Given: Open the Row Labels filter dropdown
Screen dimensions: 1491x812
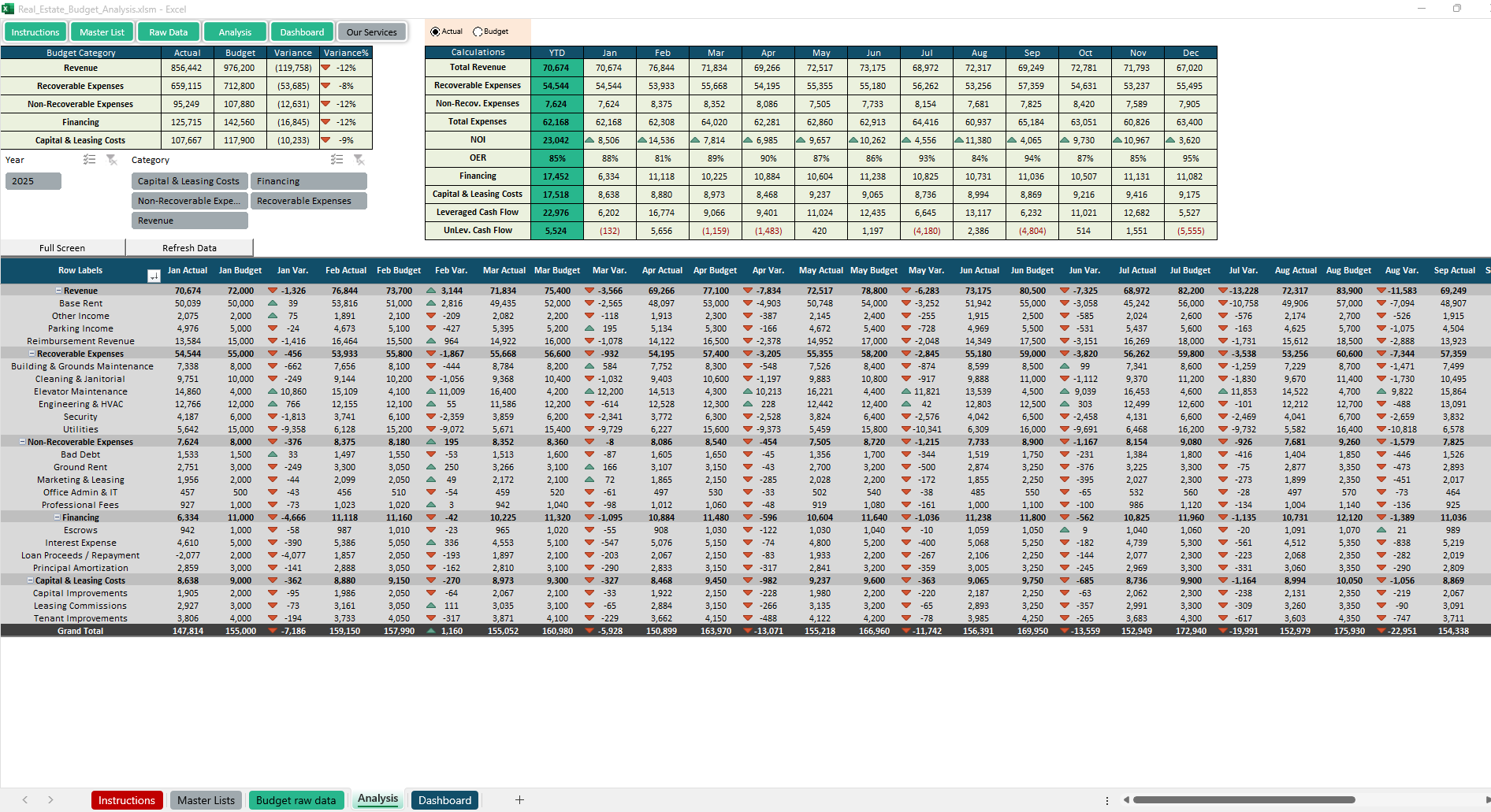Looking at the screenshot, I should click(154, 276).
